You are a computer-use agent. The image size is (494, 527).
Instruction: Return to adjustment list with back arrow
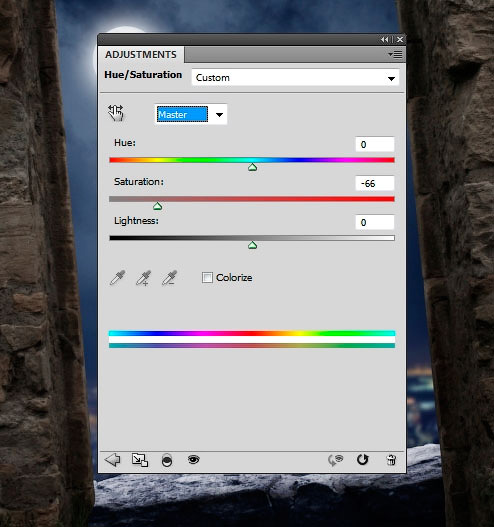(113, 459)
